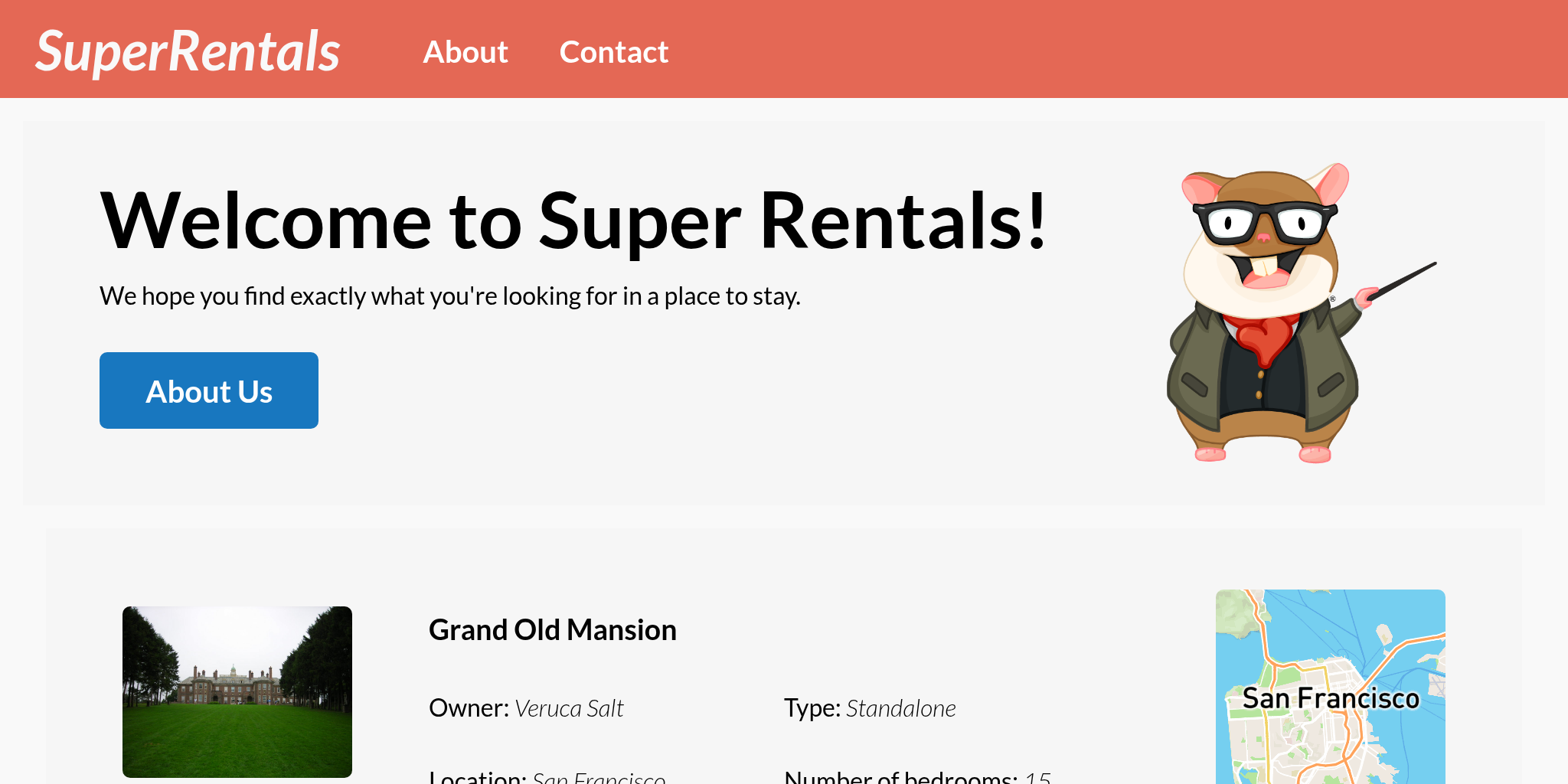Click the San Francisco label on the map
Screen dimensions: 1568x784
coord(1330,698)
